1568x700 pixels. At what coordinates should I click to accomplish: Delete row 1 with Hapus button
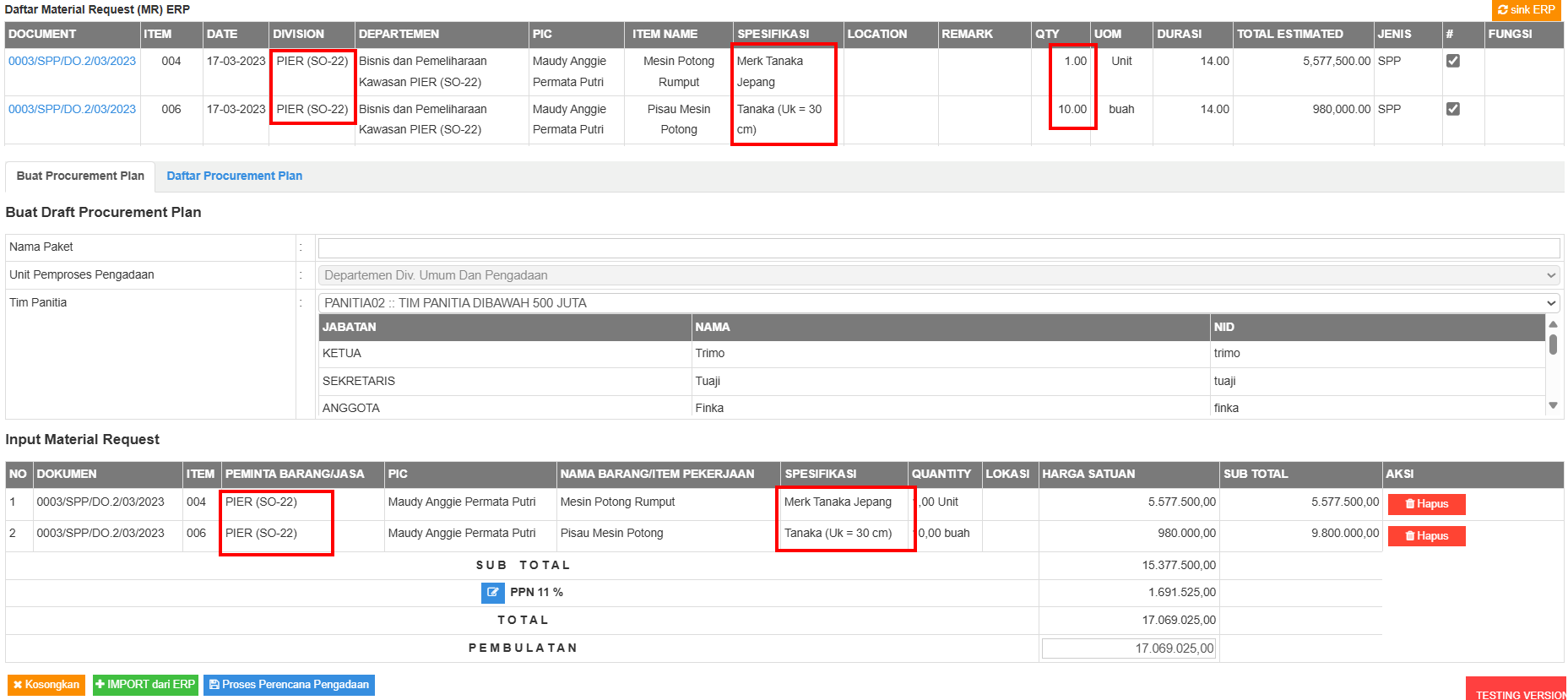tap(1426, 504)
